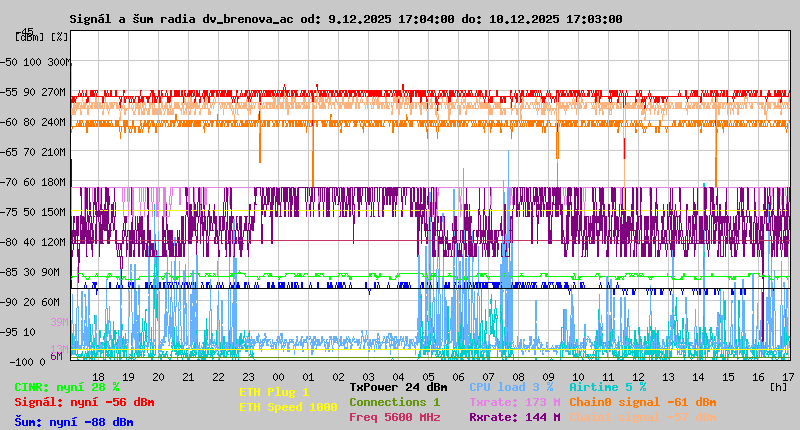The height and width of the screenshot is (430, 800).
Task: Click the 00 hour mark on time axis
Action: pyautogui.click(x=280, y=376)
